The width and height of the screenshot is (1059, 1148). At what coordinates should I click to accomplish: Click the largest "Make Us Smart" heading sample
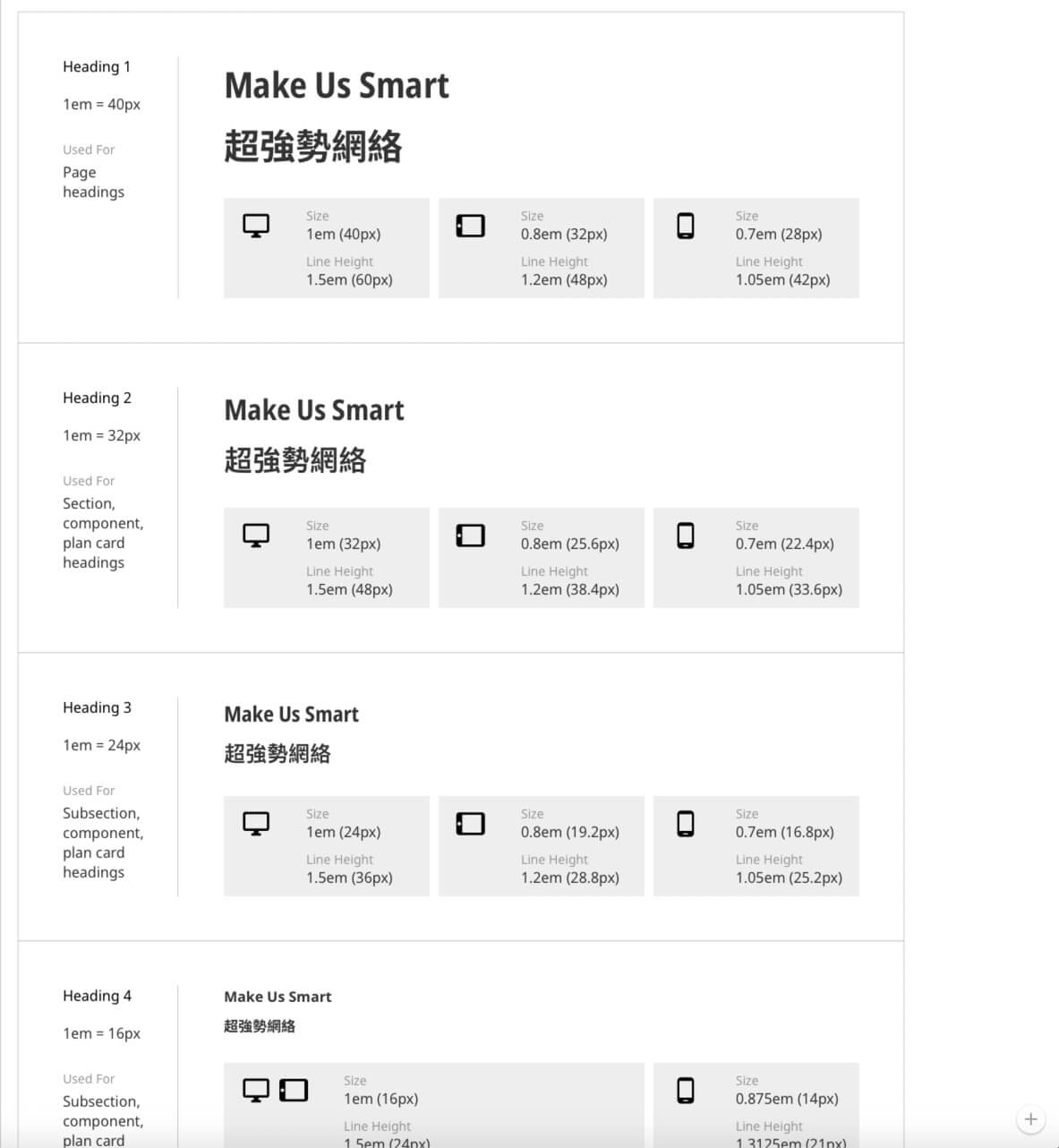pos(337,86)
